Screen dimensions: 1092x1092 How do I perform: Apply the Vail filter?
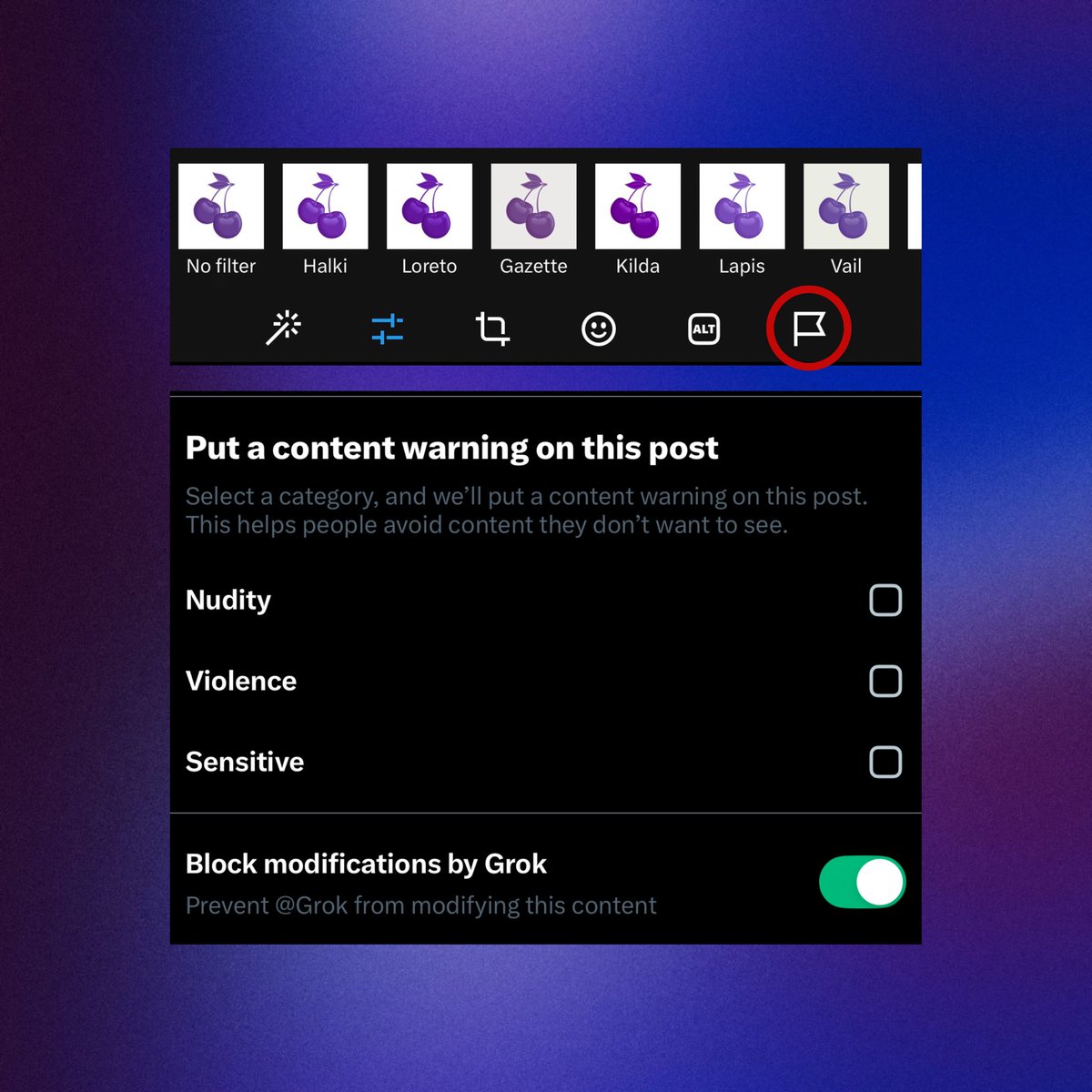(x=846, y=207)
